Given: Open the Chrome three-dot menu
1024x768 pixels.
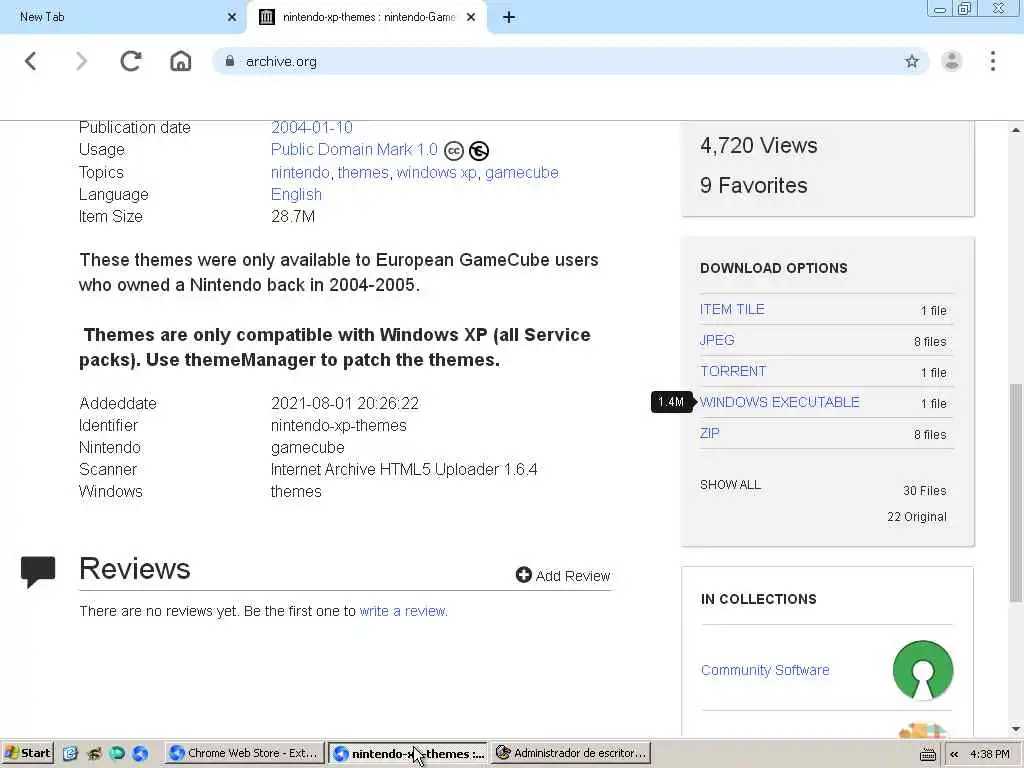Looking at the screenshot, I should 993,61.
